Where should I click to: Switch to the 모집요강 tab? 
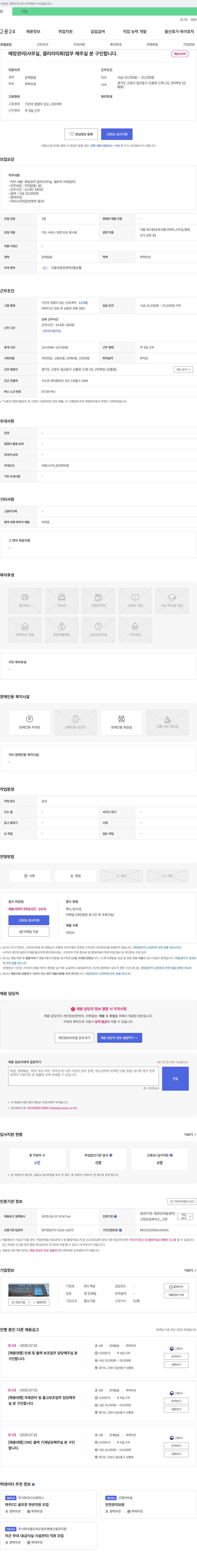[6, 44]
